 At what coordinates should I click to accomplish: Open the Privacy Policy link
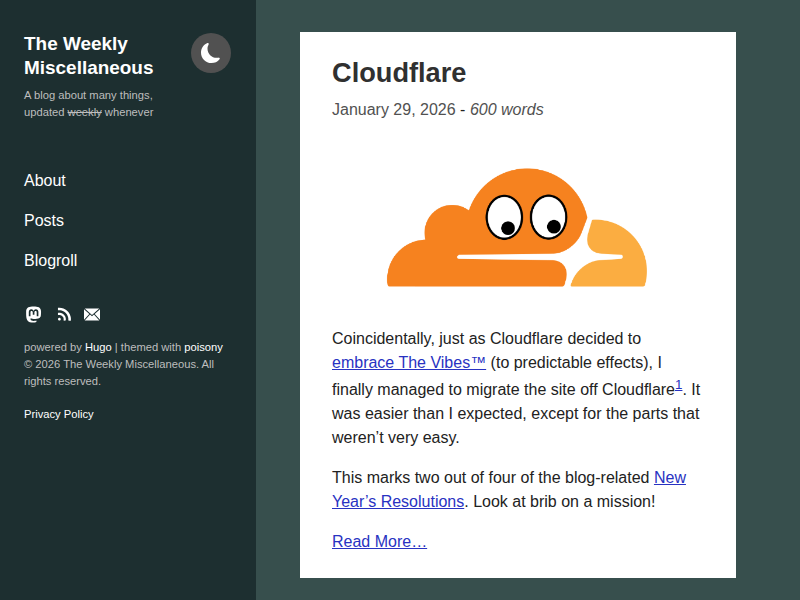[59, 414]
